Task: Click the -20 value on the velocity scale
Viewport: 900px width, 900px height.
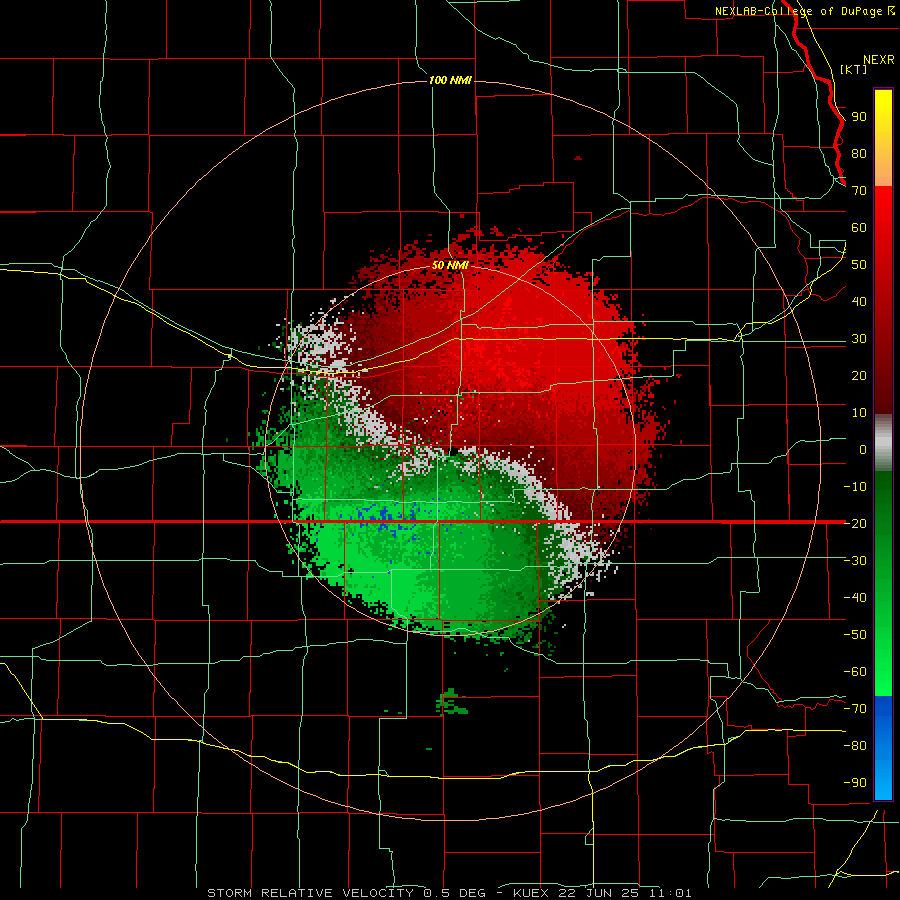Action: point(855,523)
